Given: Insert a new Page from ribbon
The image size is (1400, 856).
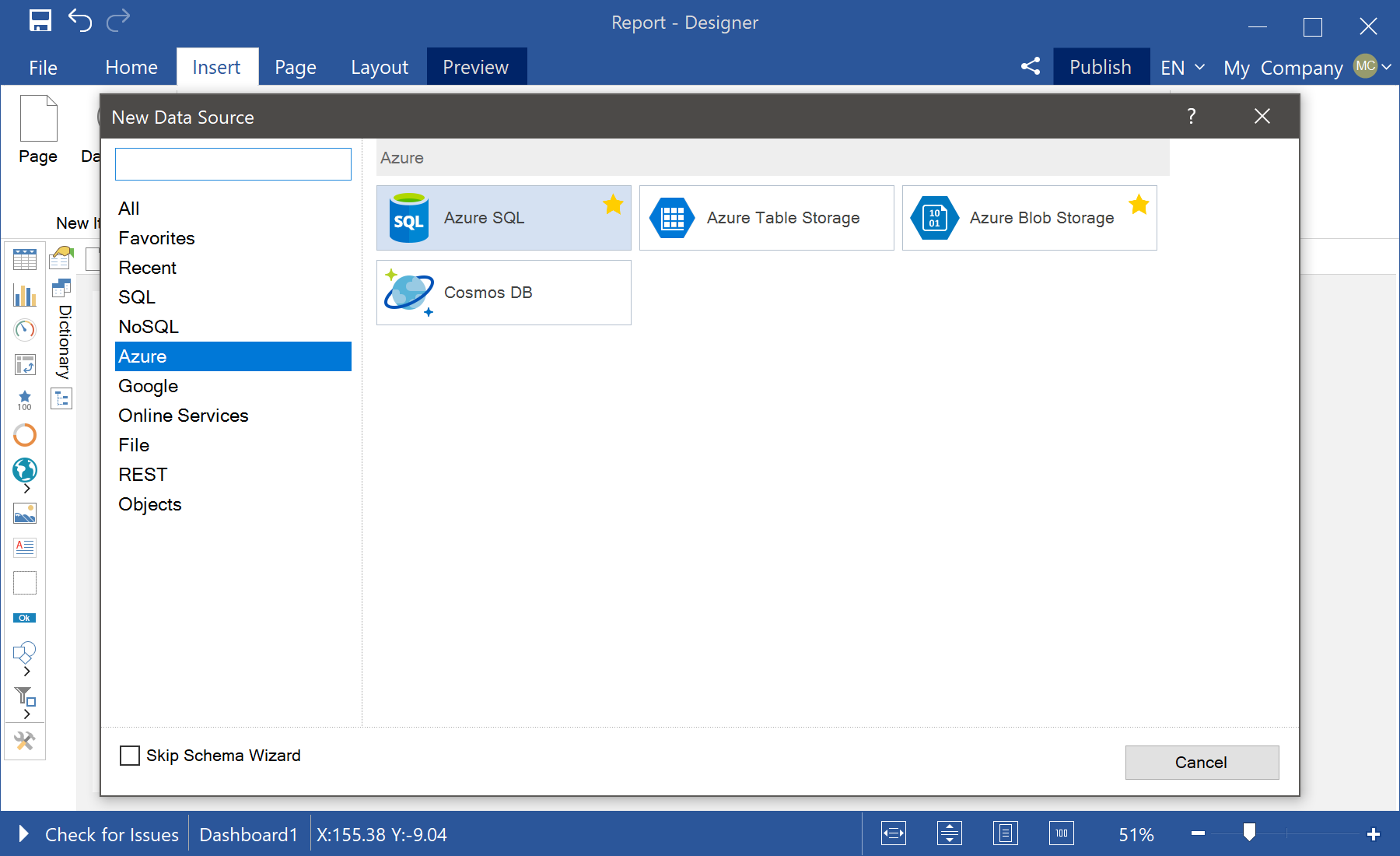Looking at the screenshot, I should click(x=38, y=130).
